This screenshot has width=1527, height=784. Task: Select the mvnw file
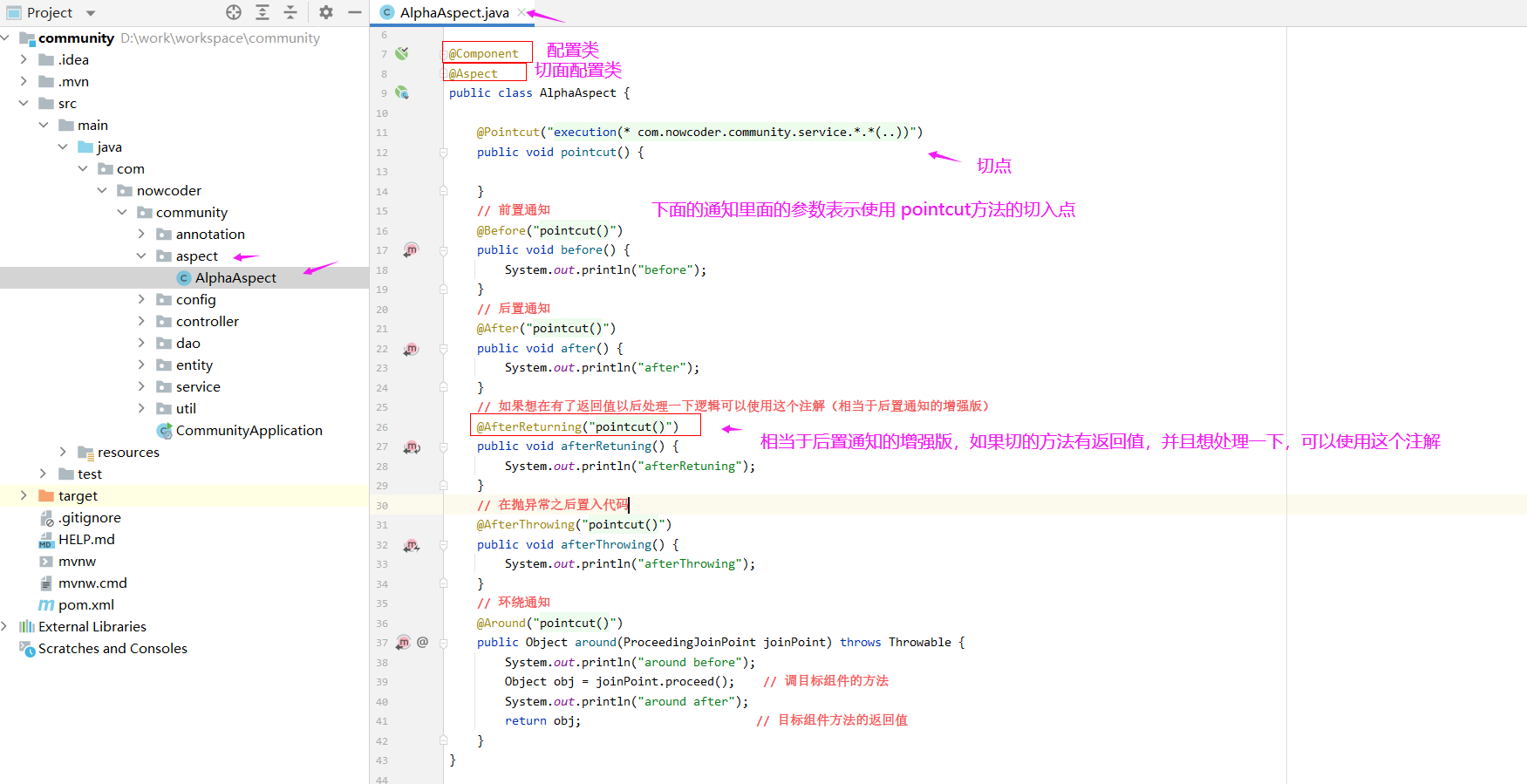pyautogui.click(x=77, y=561)
